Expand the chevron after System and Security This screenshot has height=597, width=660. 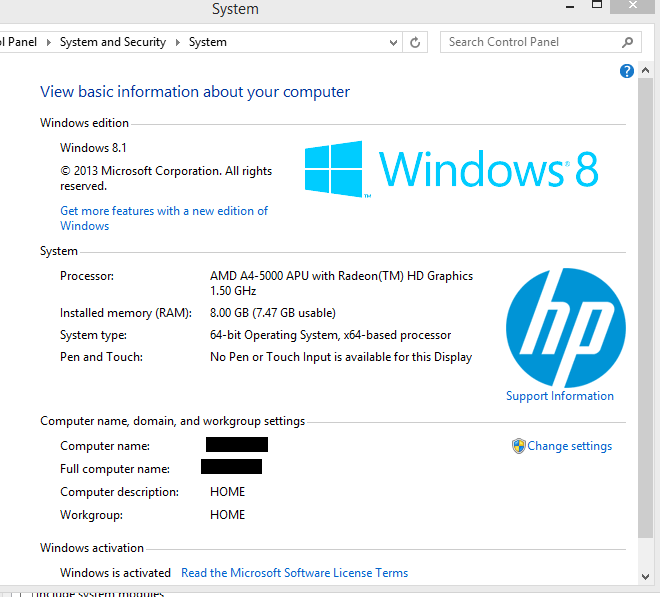(178, 42)
